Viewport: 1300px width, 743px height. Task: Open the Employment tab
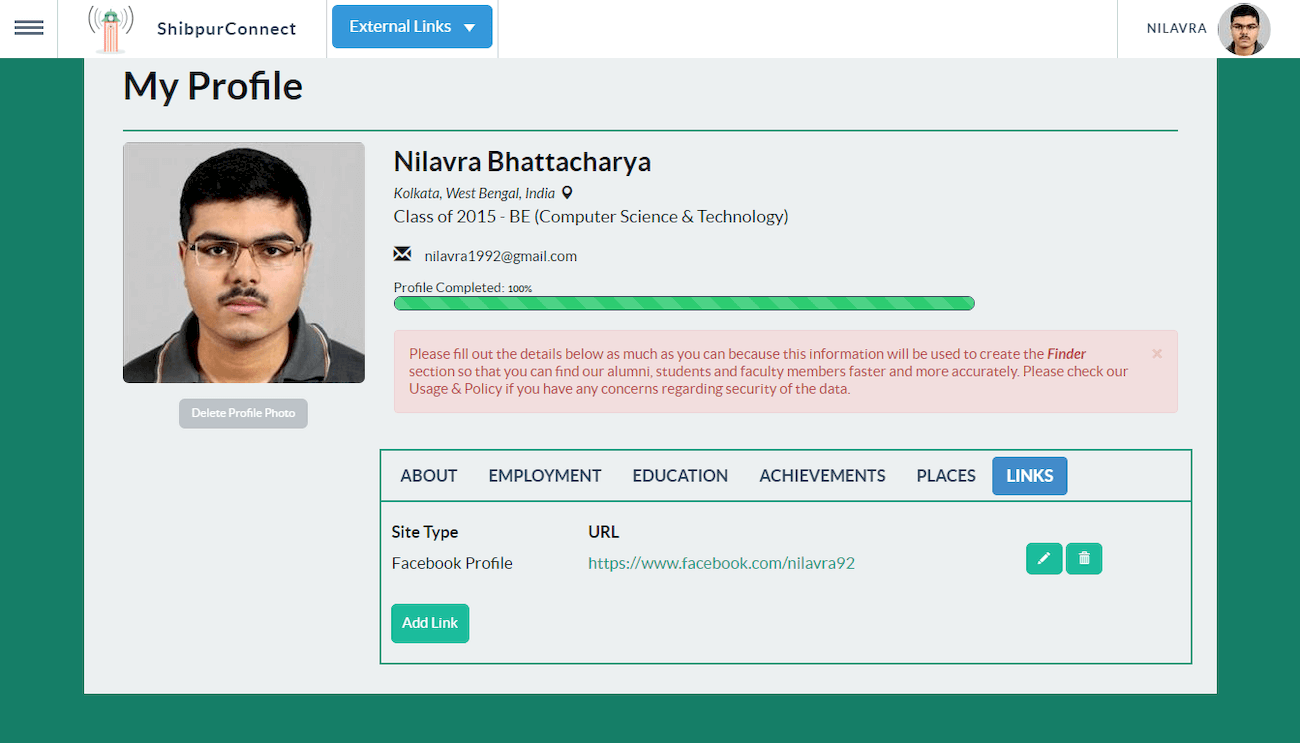click(545, 476)
